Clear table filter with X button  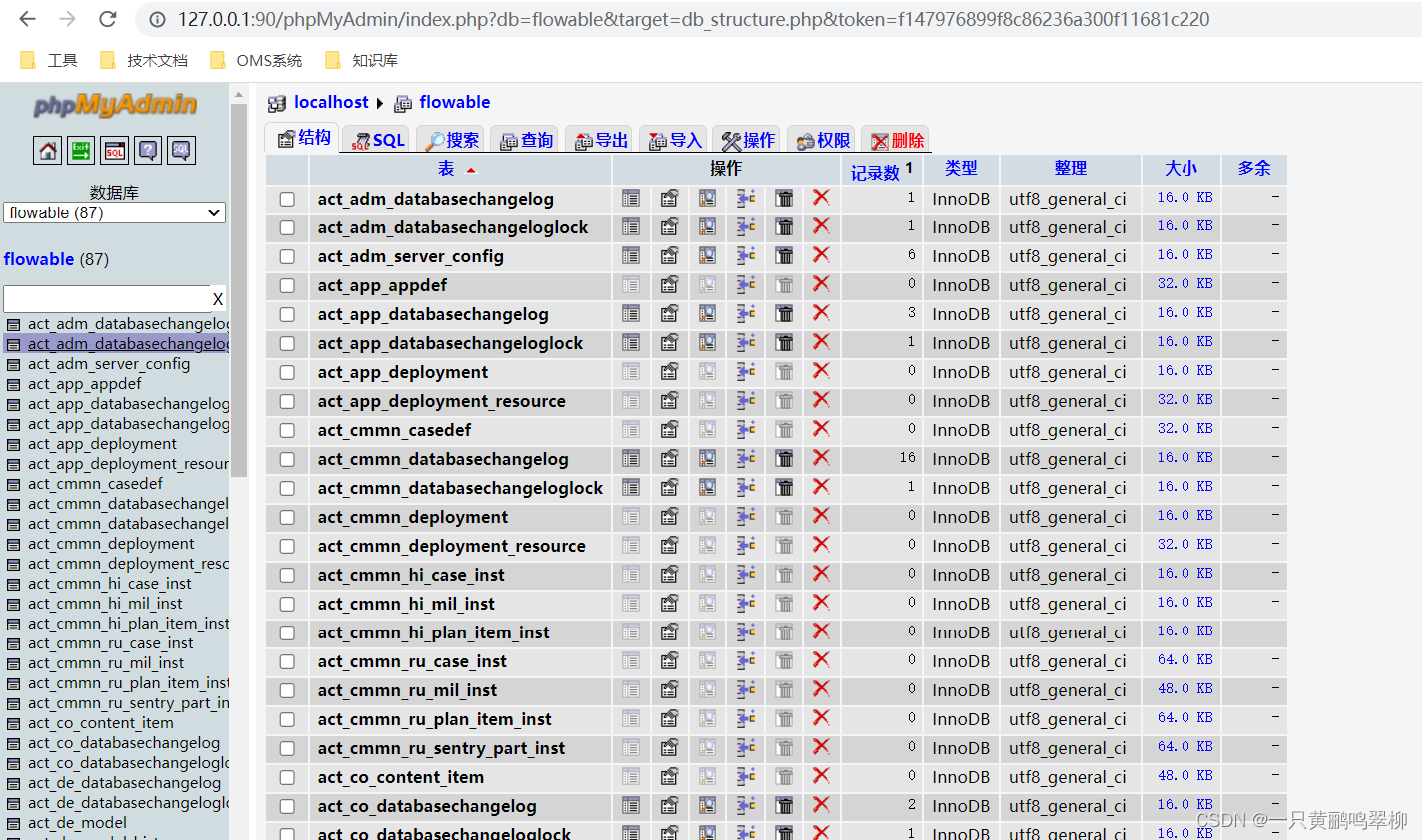click(x=218, y=299)
